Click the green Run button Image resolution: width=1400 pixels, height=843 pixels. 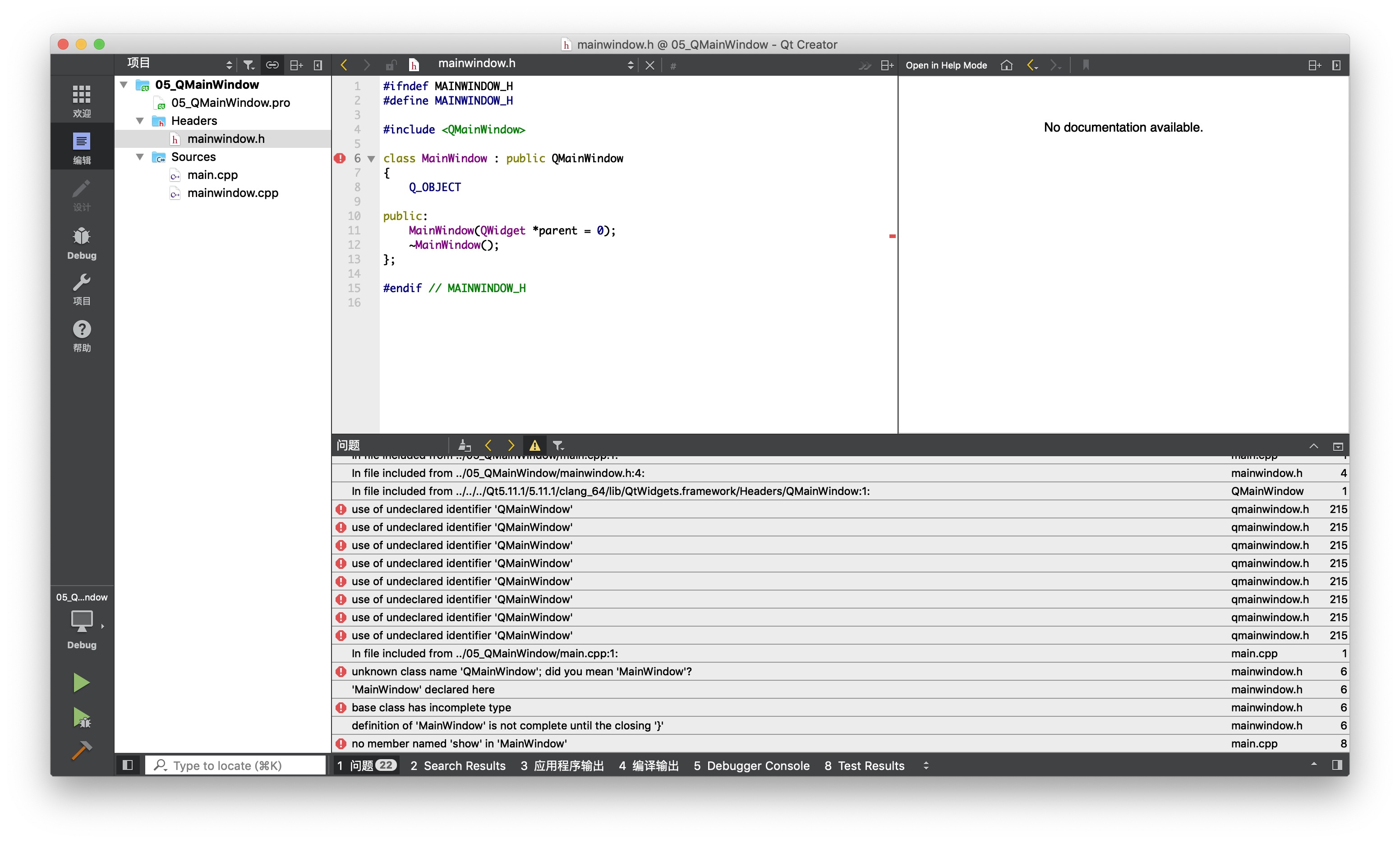[x=81, y=682]
